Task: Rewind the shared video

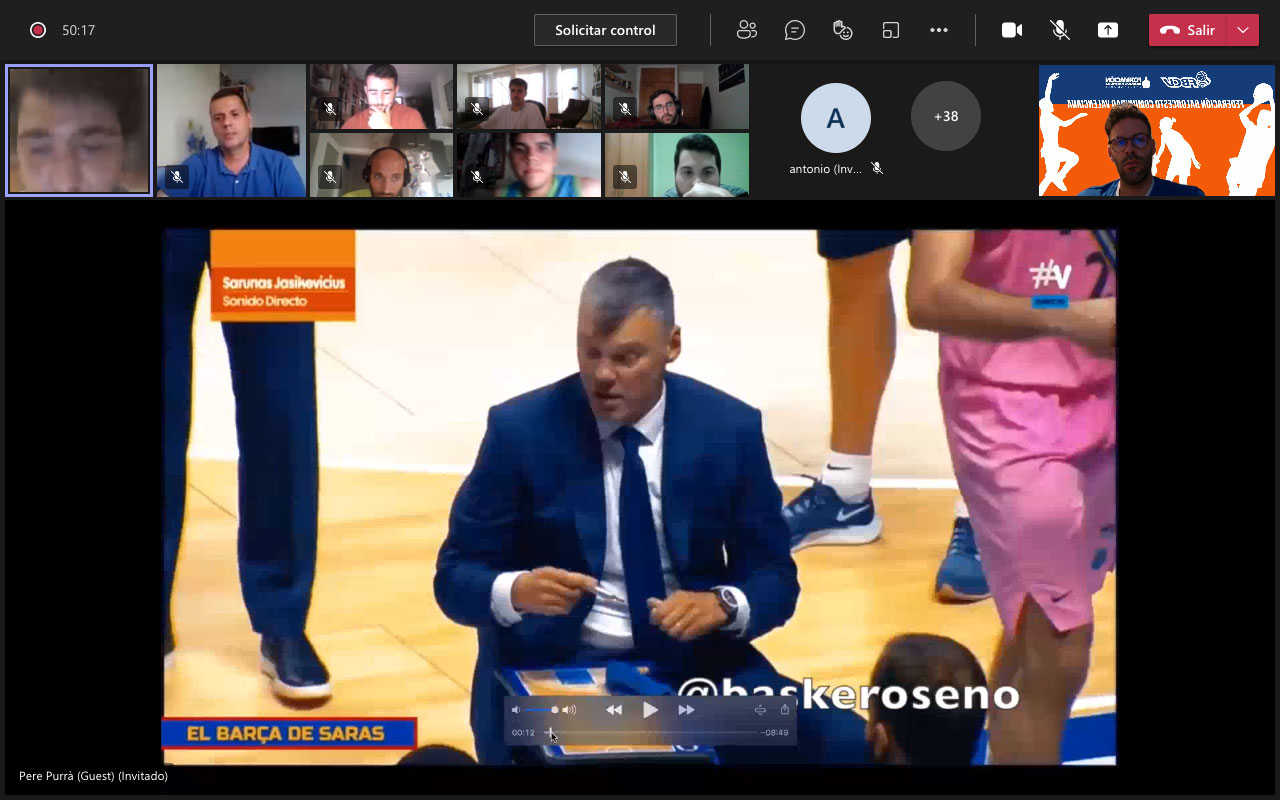Action: [x=614, y=710]
